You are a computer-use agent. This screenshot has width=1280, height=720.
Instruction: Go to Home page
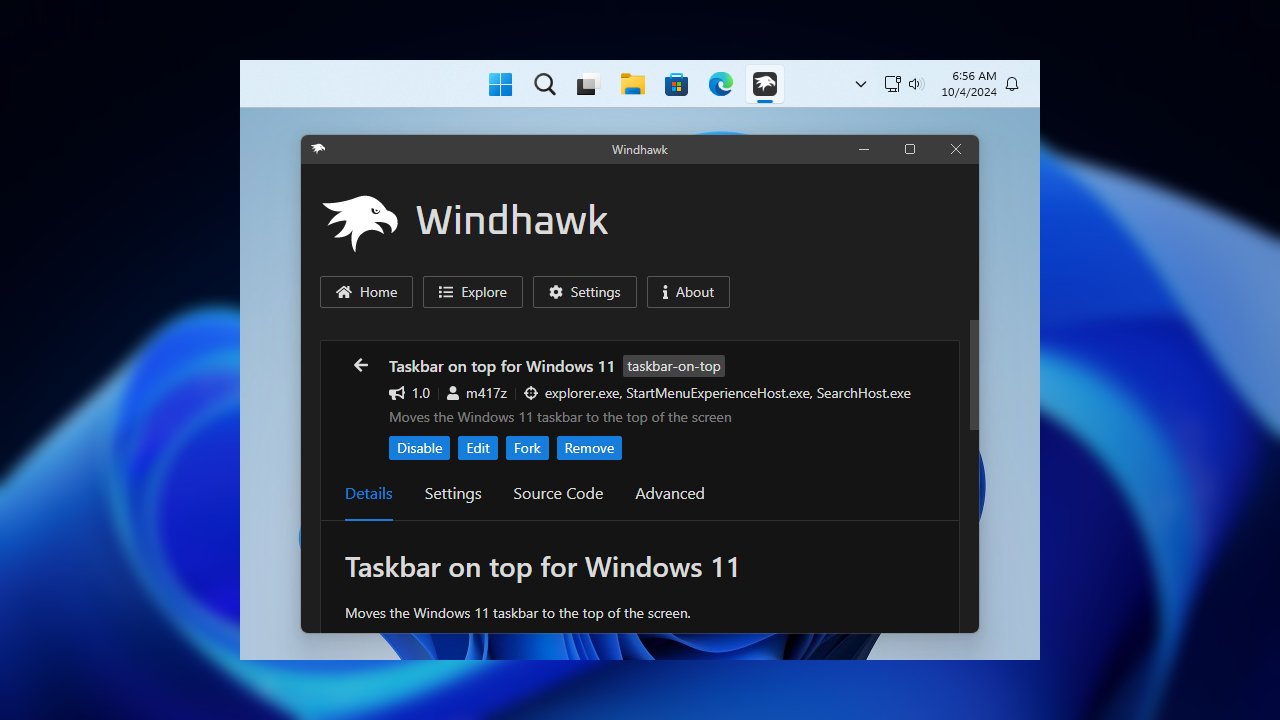click(x=366, y=292)
